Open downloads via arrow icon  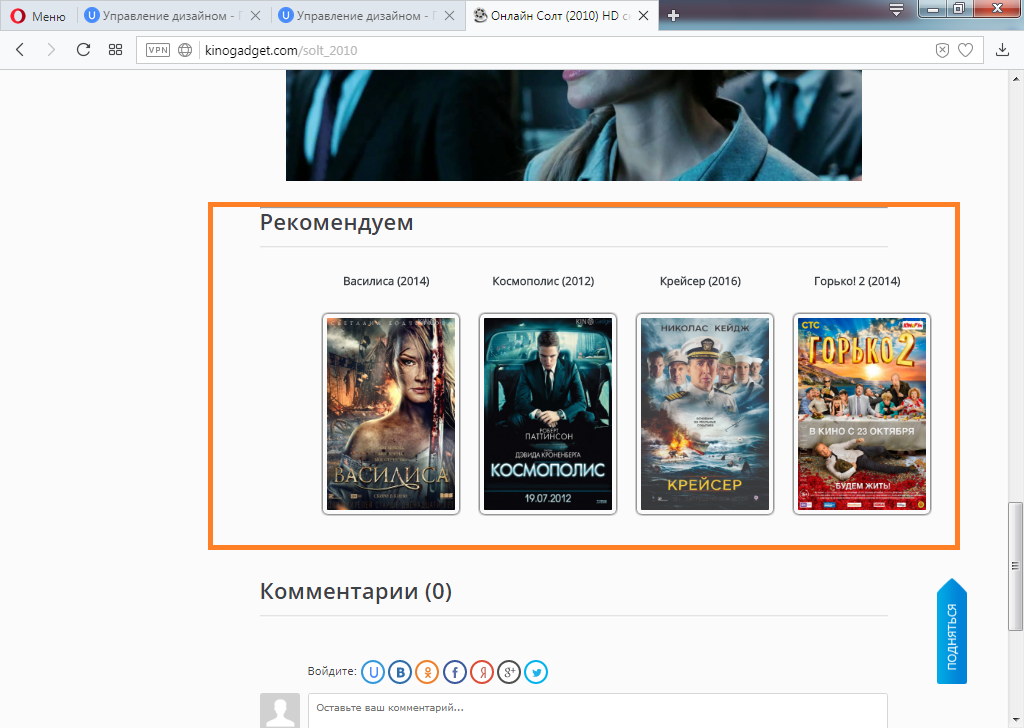pyautogui.click(x=1002, y=50)
